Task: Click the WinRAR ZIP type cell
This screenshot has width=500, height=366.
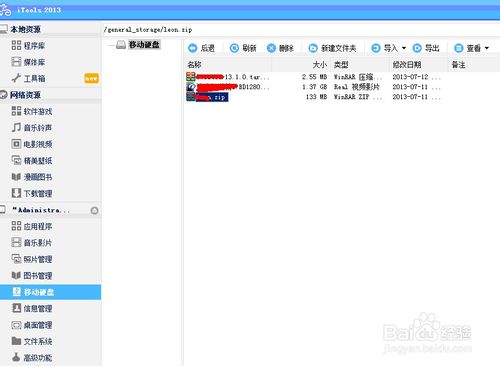Action: [x=358, y=97]
